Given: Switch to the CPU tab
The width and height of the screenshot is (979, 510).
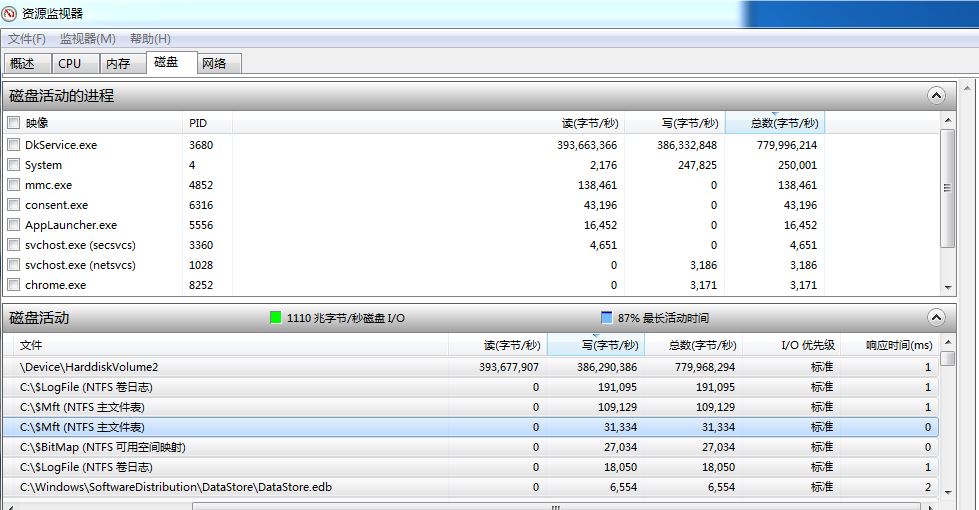Looking at the screenshot, I should (x=70, y=63).
